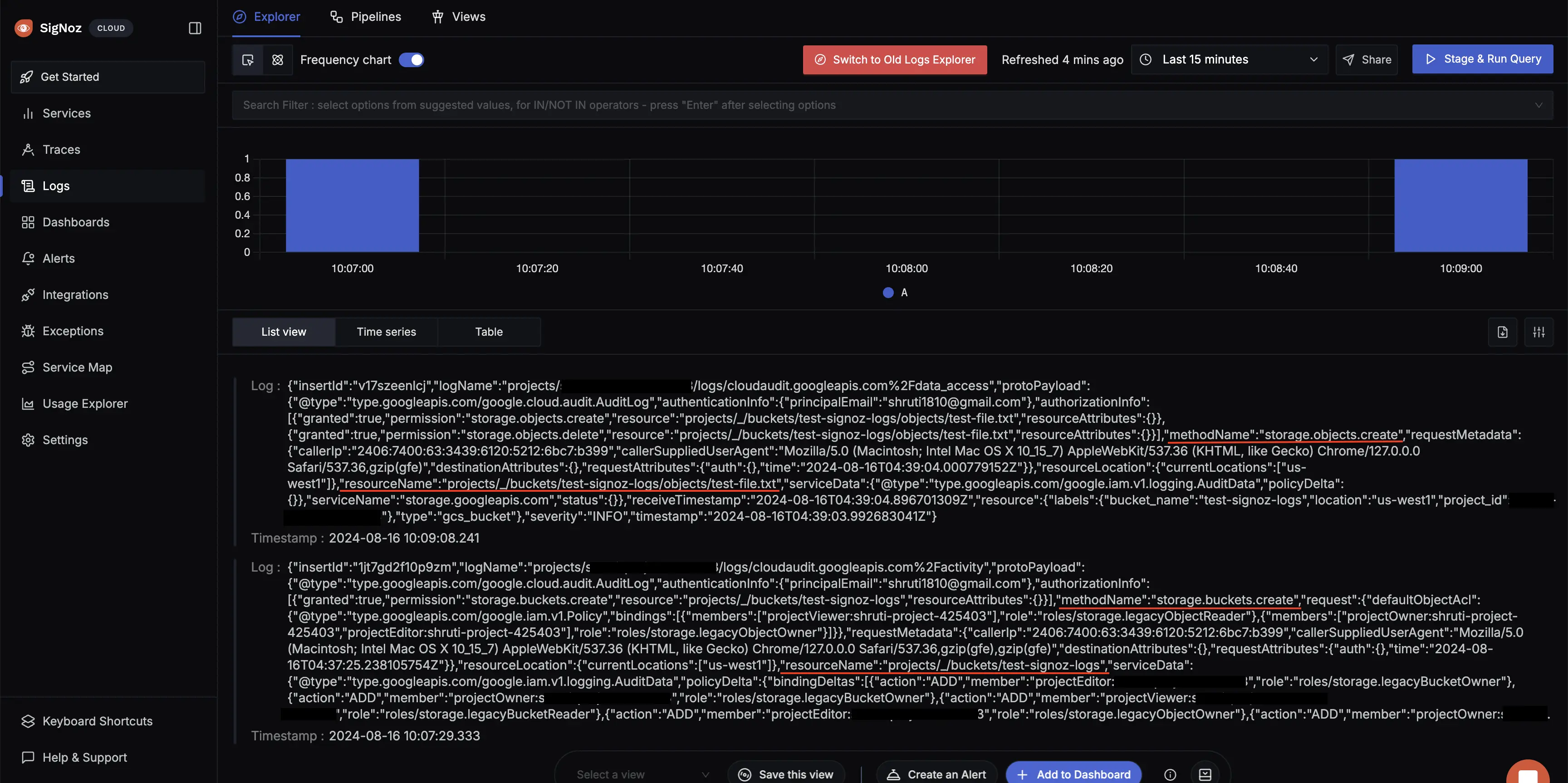Open Exceptions page

click(x=108, y=331)
